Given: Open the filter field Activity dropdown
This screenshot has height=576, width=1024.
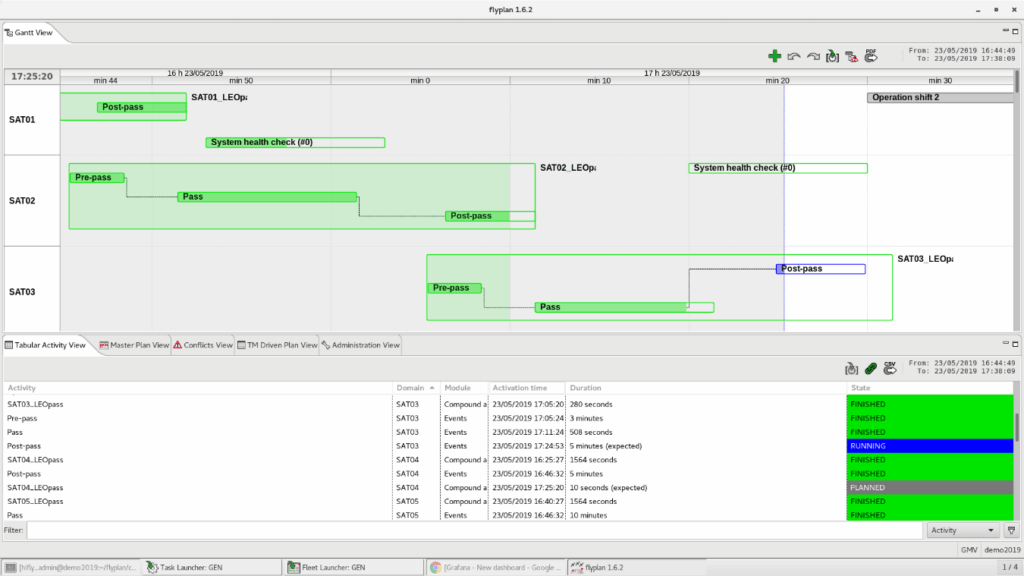Looking at the screenshot, I should tap(963, 530).
